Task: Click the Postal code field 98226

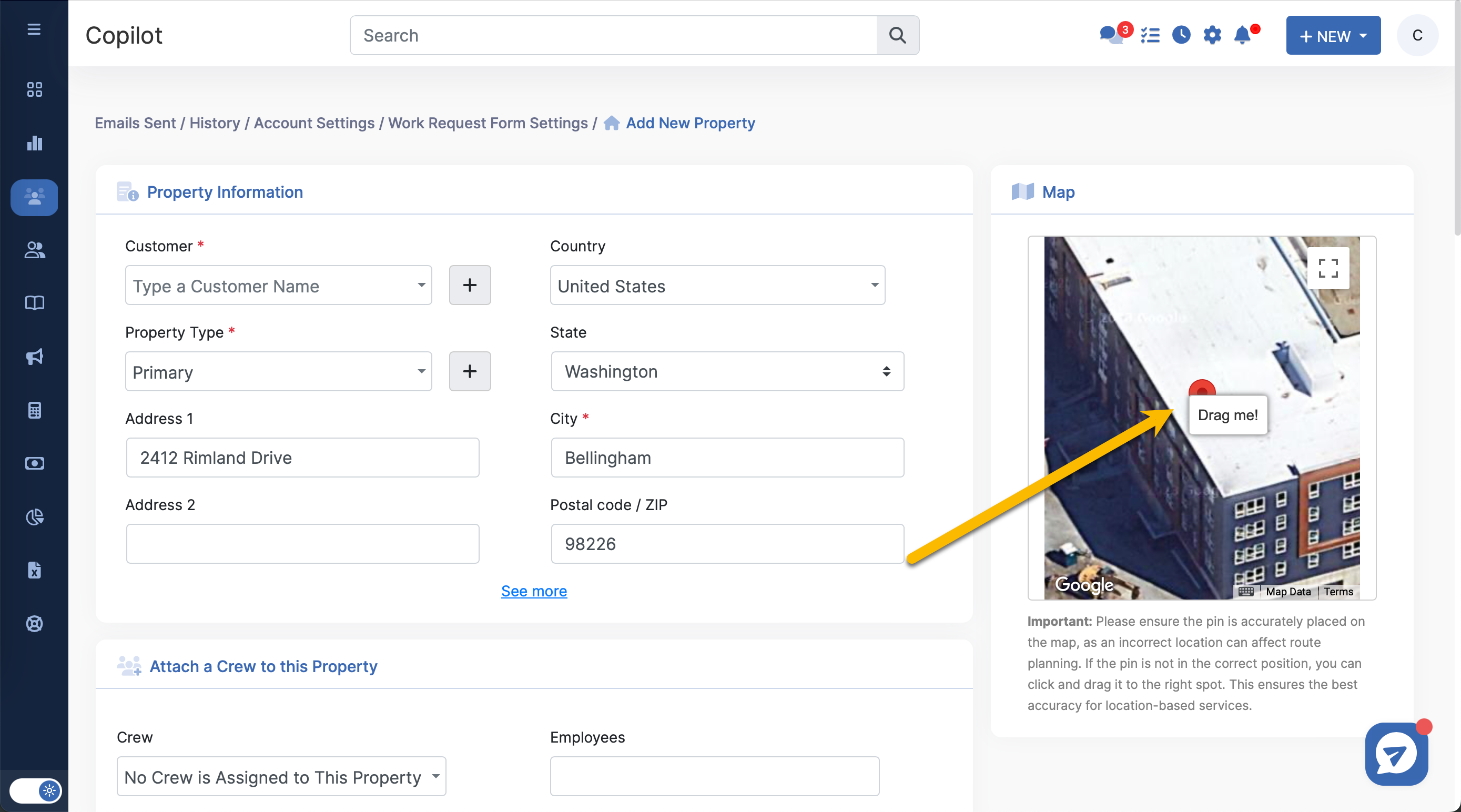Action: click(x=728, y=544)
